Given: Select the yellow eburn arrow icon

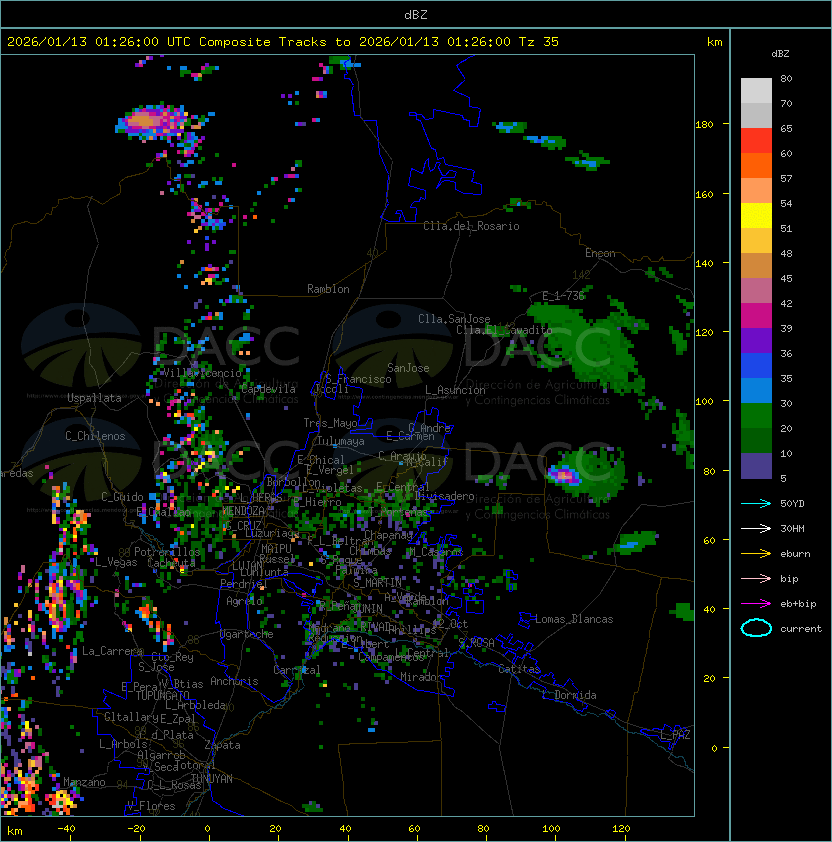Looking at the screenshot, I should (x=756, y=553).
